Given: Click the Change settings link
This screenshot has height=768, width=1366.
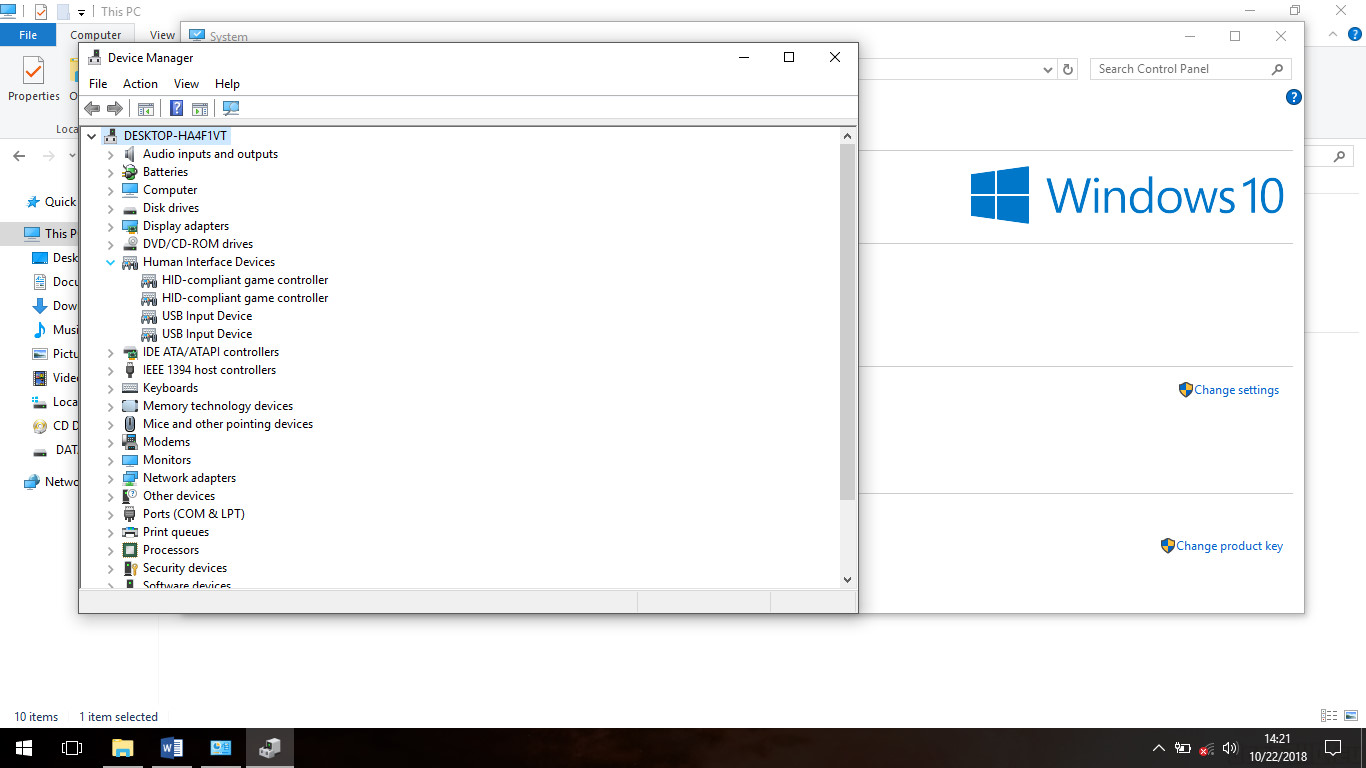Looking at the screenshot, I should tap(1236, 390).
